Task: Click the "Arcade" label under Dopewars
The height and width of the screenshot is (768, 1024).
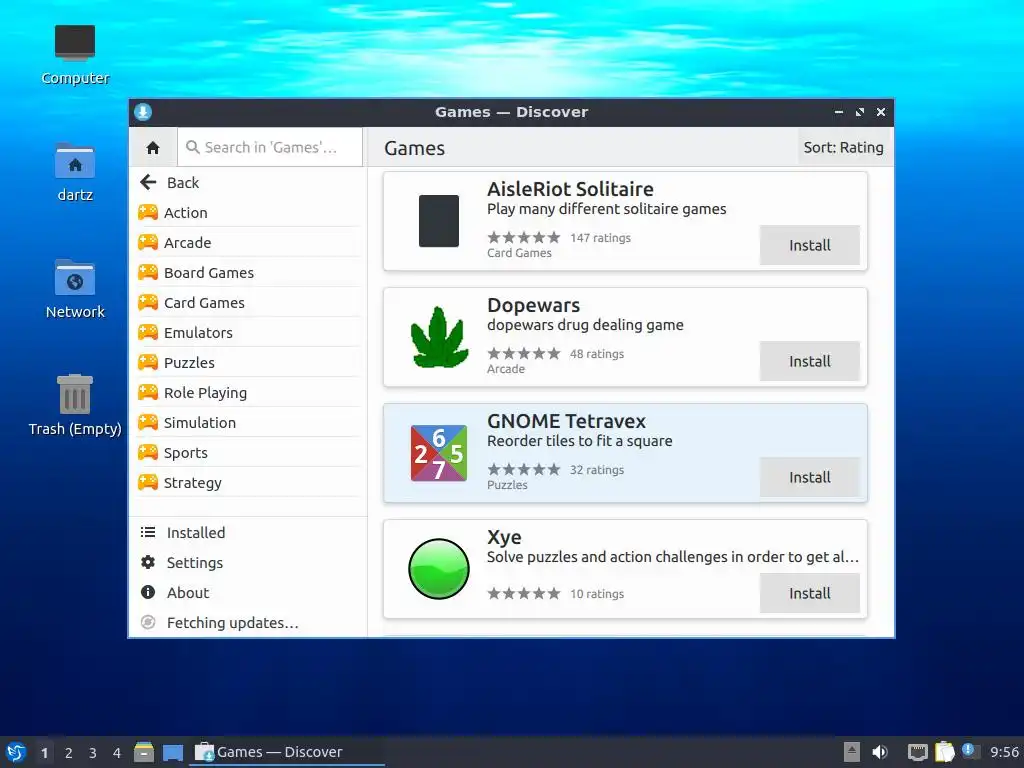Action: 506,369
